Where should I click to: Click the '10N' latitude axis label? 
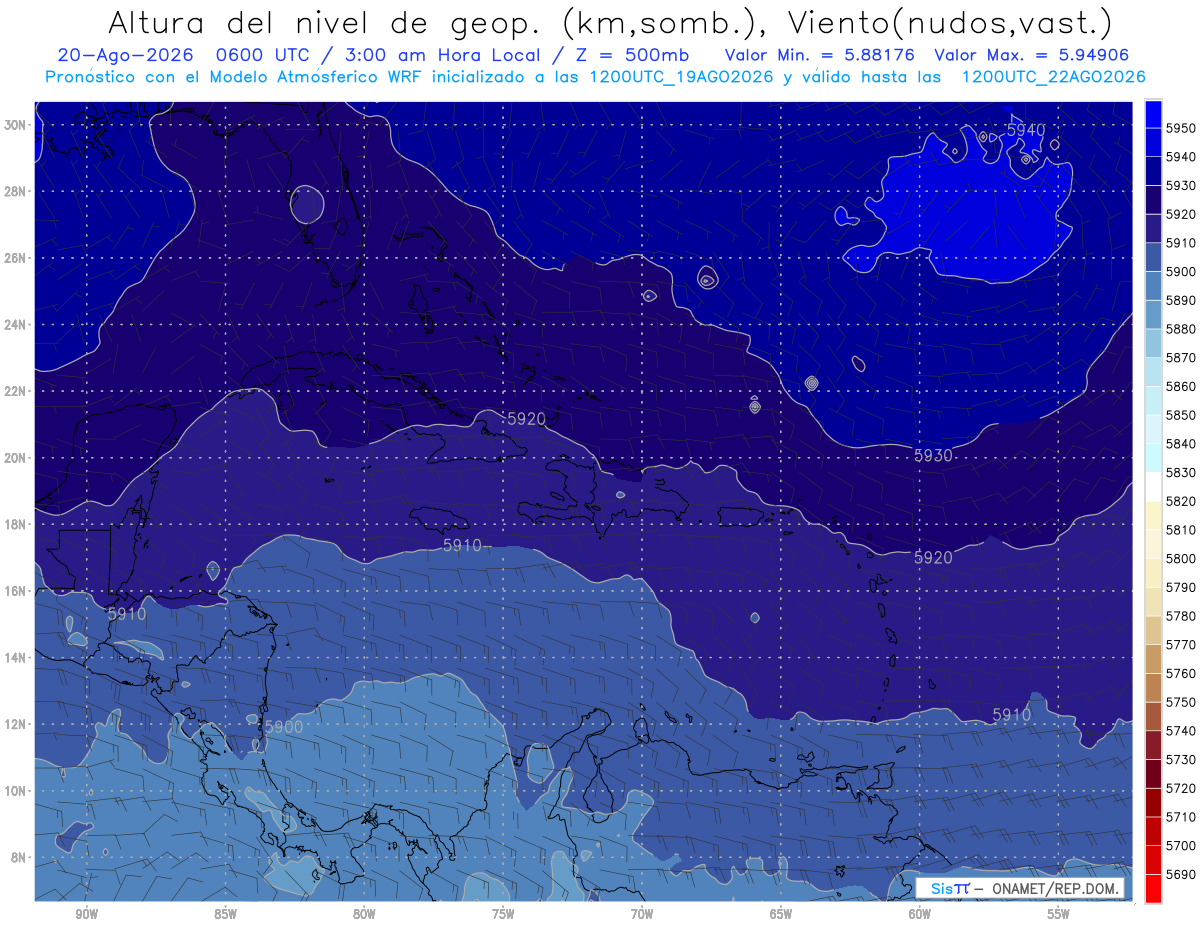point(15,790)
